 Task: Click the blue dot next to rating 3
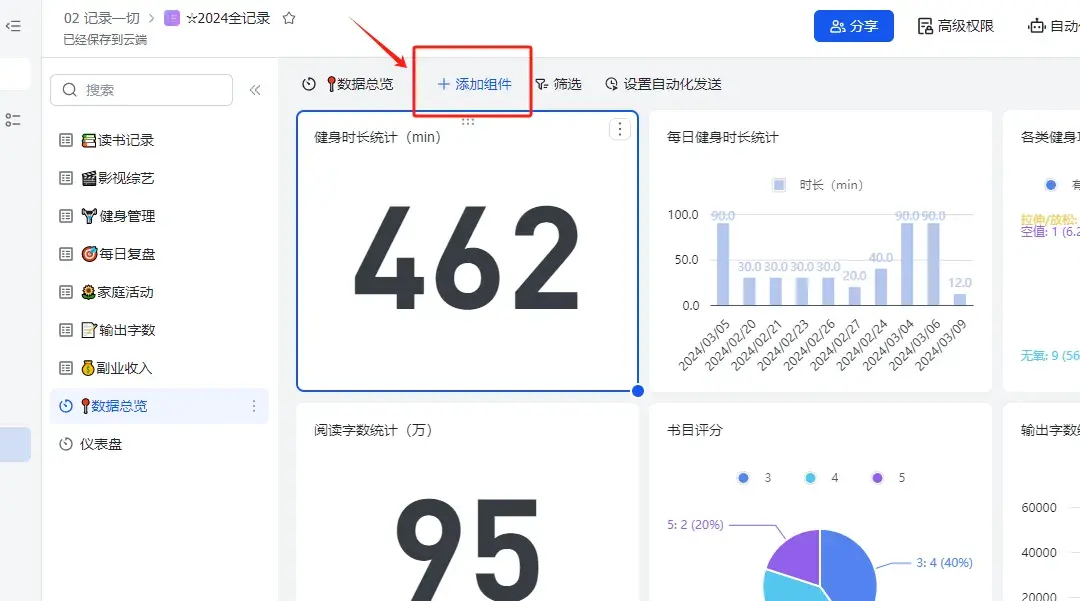743,478
